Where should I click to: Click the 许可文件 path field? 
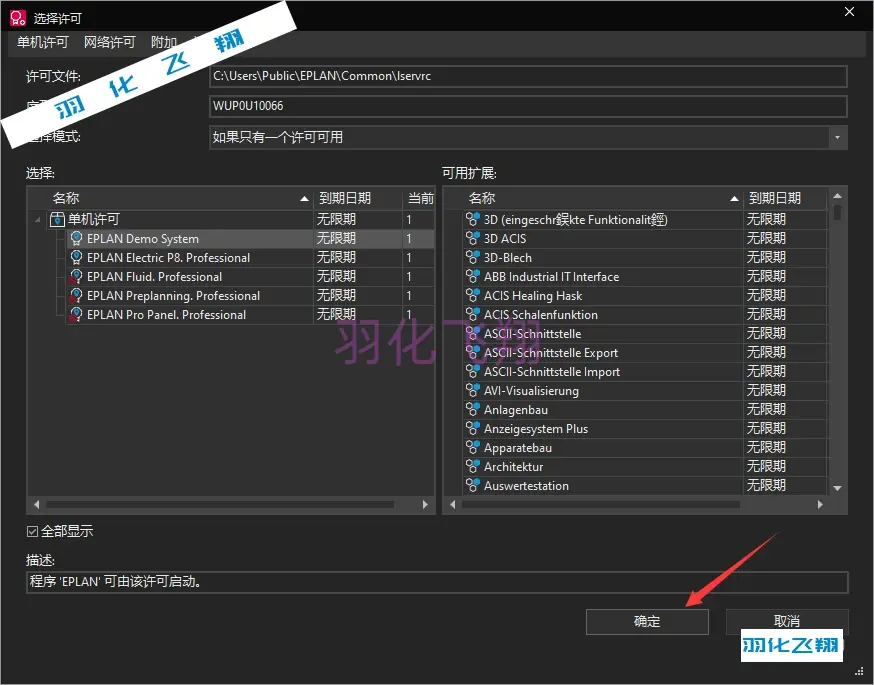coord(528,76)
